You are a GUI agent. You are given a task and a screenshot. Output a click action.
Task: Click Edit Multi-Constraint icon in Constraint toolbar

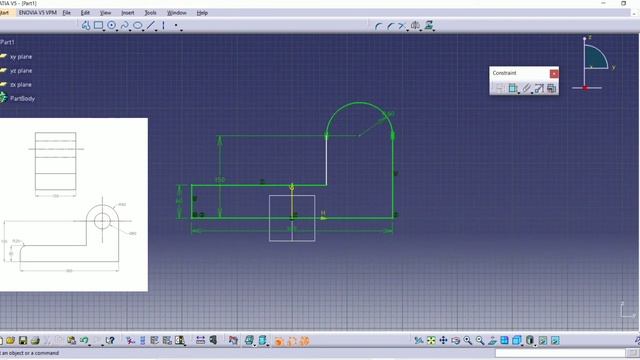click(551, 88)
